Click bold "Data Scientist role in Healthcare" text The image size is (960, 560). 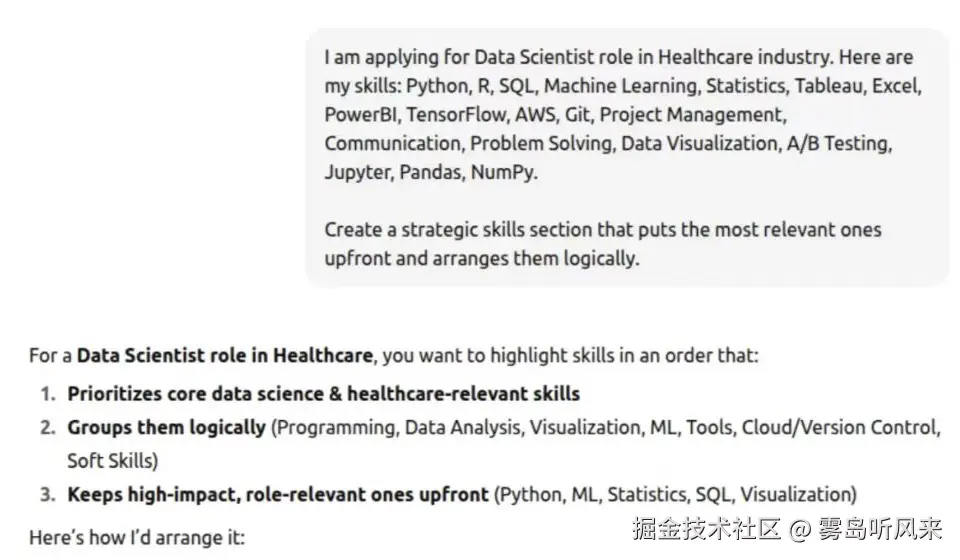[225, 355]
